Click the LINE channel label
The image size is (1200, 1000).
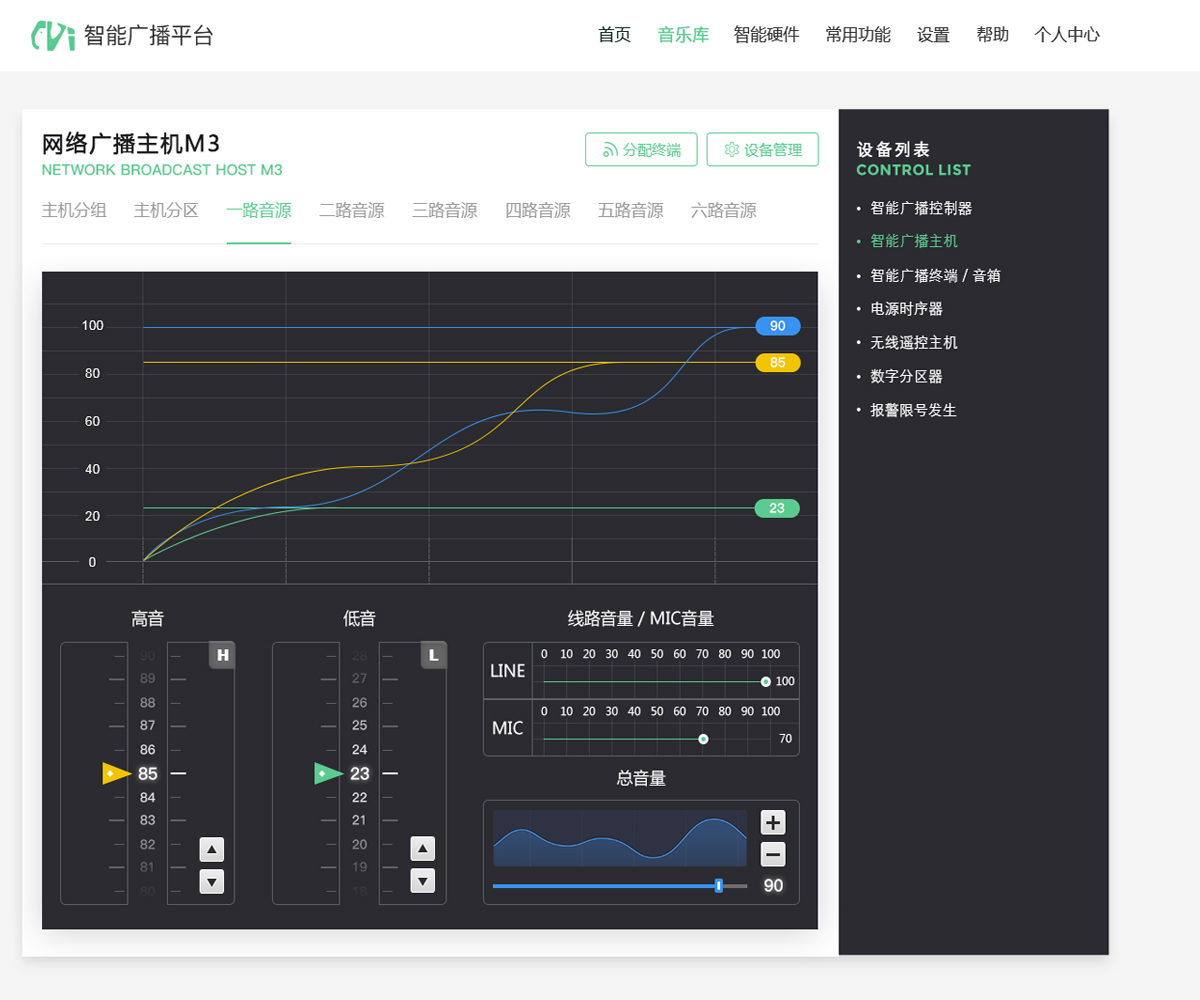pyautogui.click(x=508, y=671)
